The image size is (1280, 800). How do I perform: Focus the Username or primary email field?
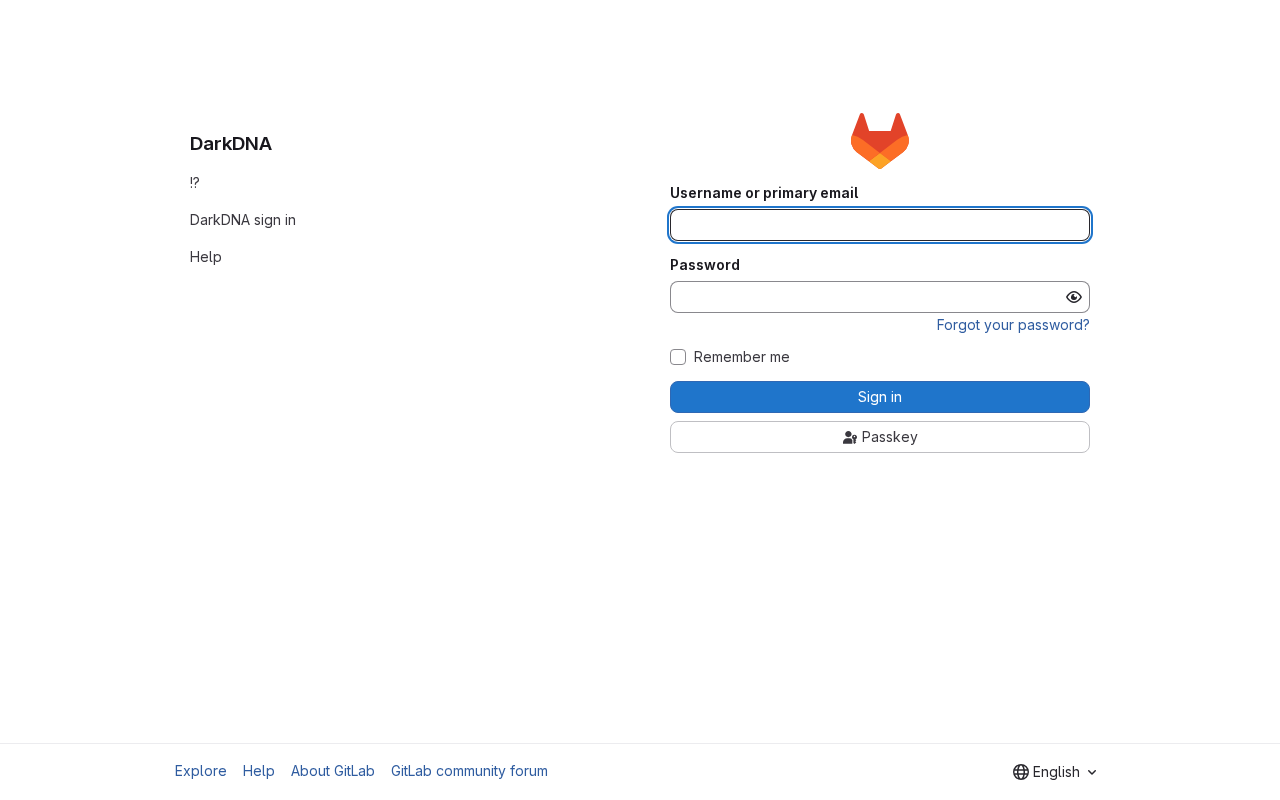tap(880, 225)
